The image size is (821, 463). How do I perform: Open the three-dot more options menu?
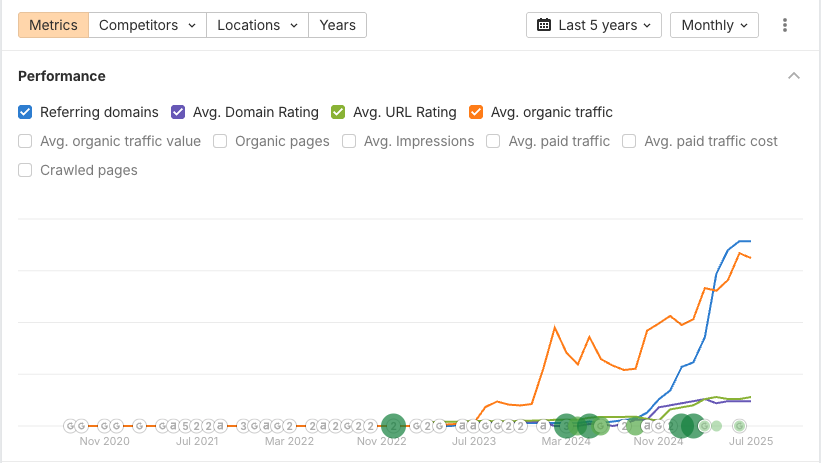coord(785,25)
